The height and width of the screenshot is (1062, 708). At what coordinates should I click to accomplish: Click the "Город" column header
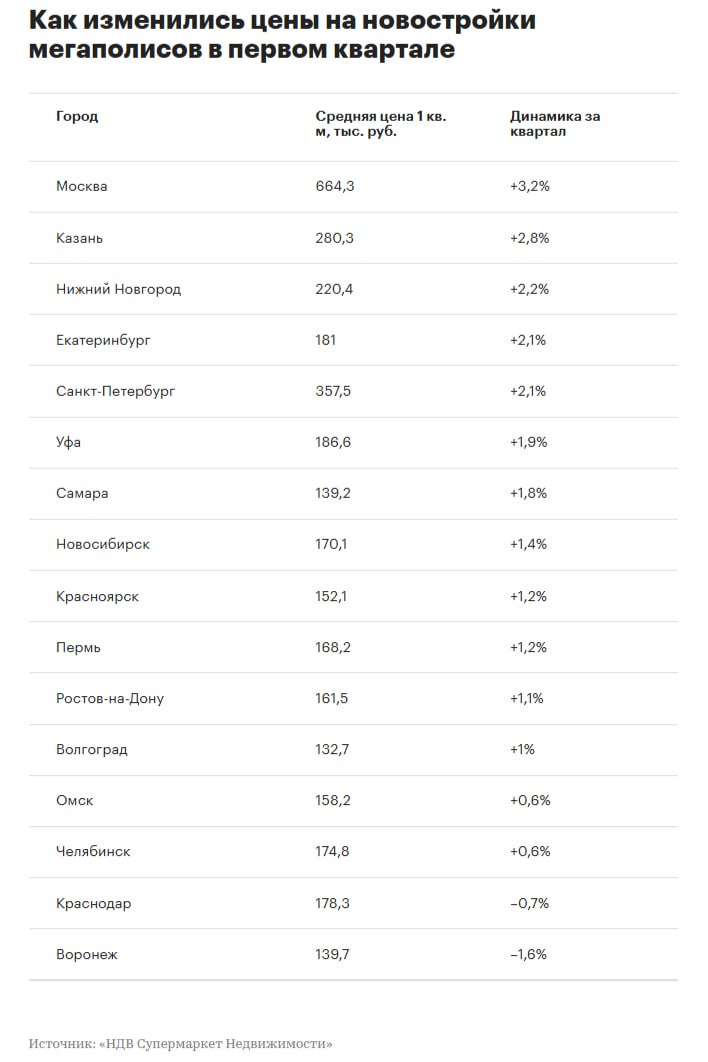click(77, 117)
